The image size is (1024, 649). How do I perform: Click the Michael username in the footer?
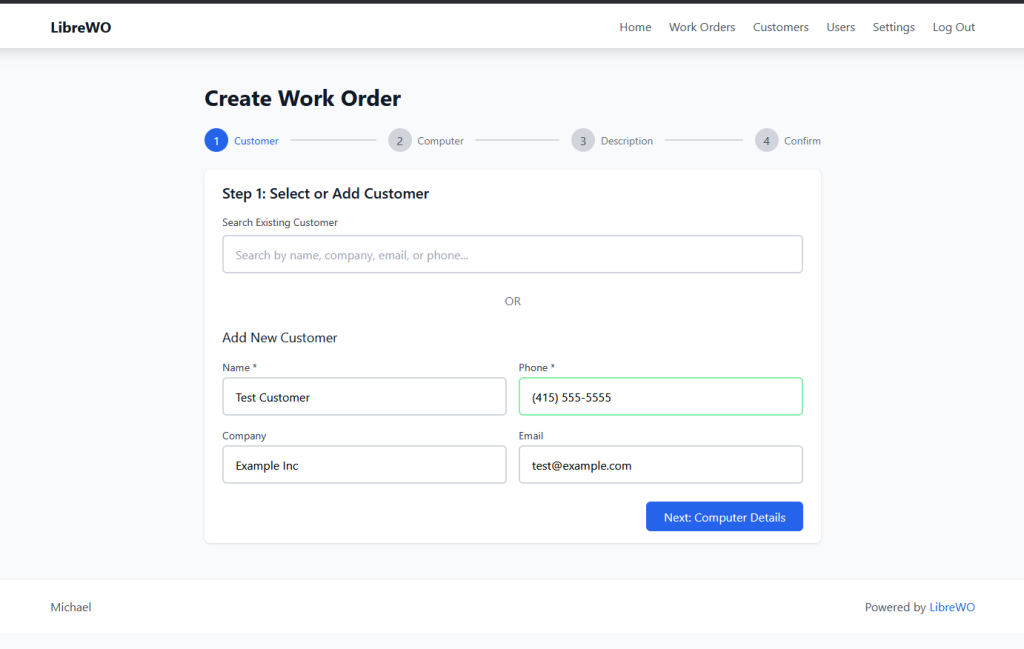(71, 607)
